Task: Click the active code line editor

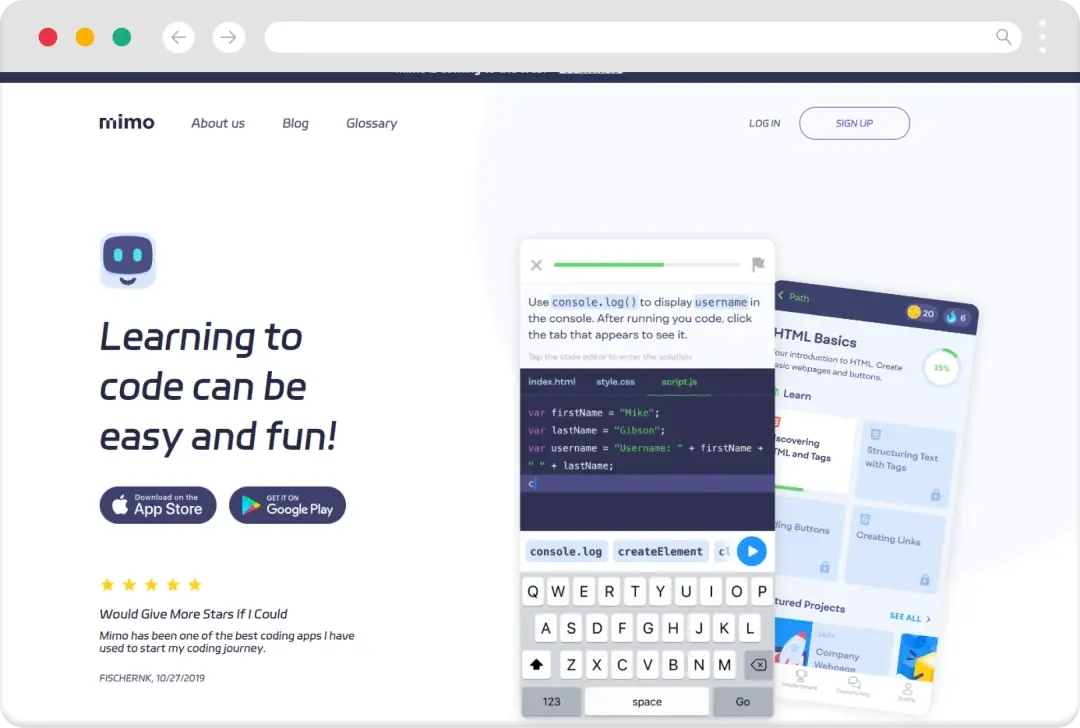Action: tap(647, 483)
